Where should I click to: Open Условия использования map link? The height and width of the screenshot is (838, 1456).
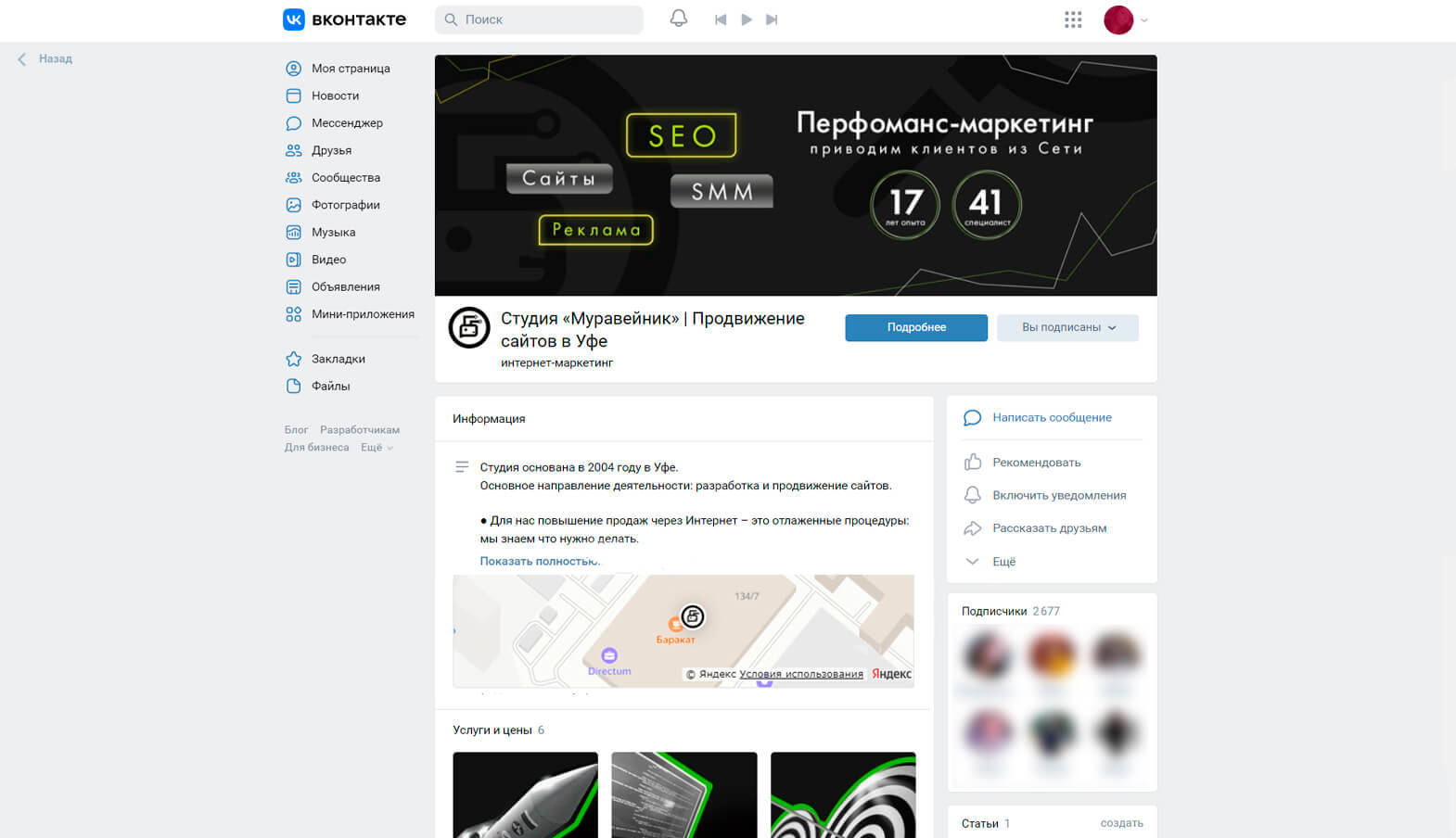(x=801, y=674)
